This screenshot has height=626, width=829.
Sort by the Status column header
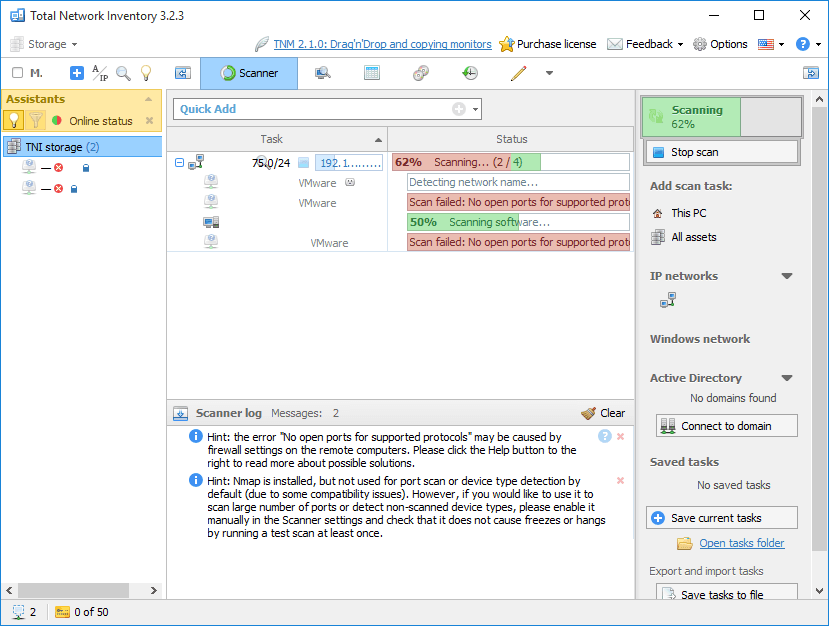point(511,139)
